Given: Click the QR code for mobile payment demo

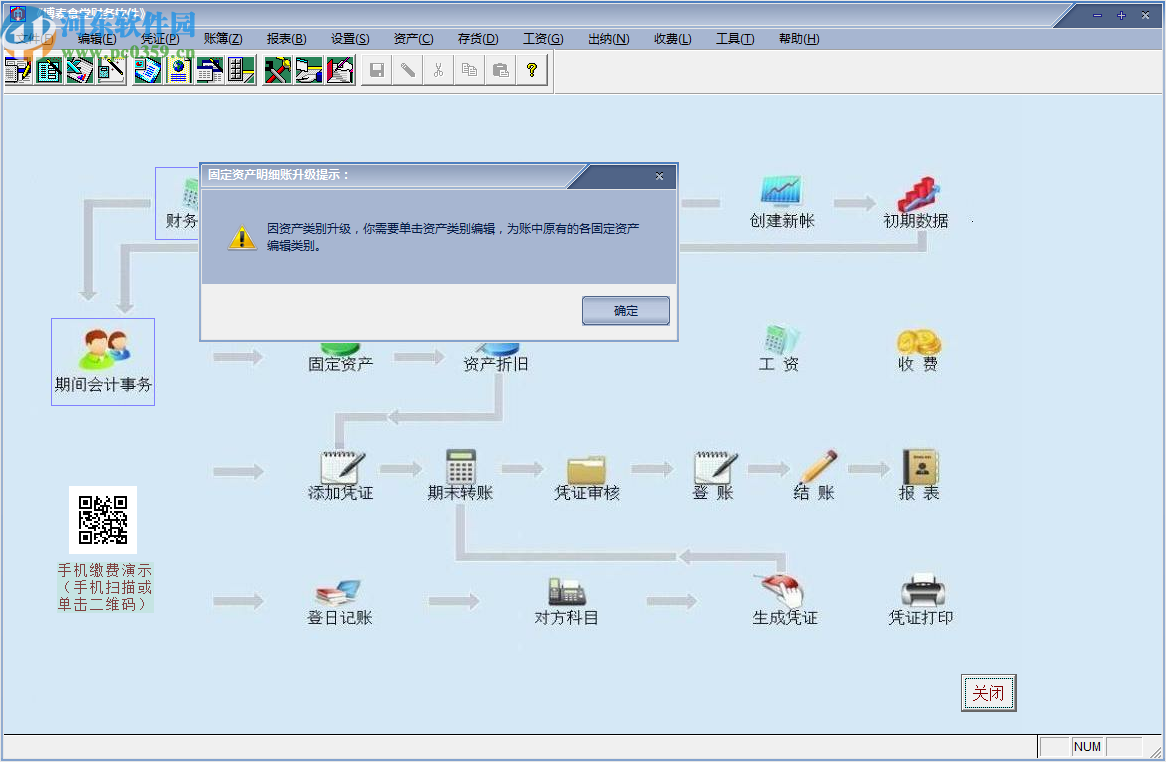Looking at the screenshot, I should 103,520.
